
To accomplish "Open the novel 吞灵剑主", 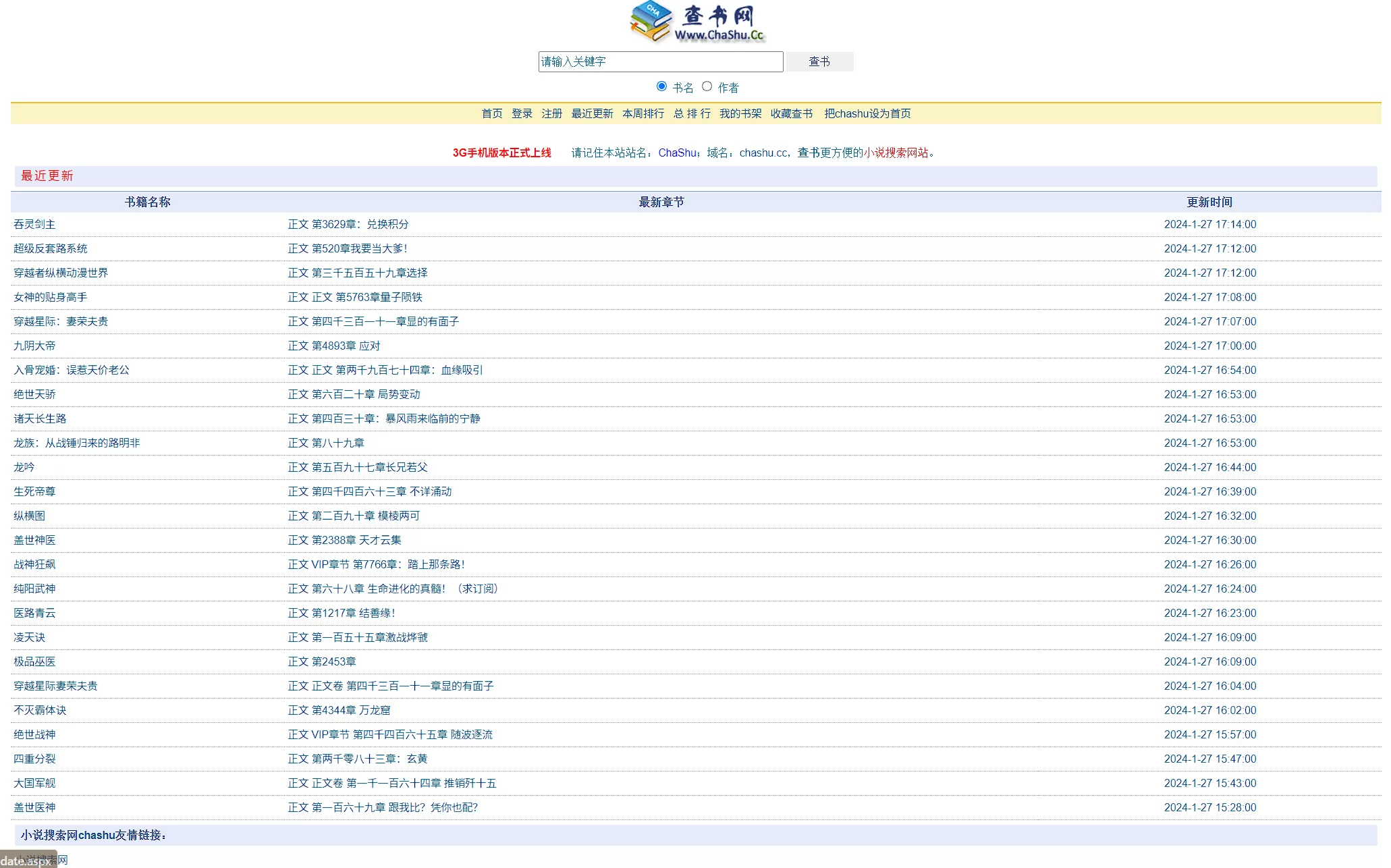I will pyautogui.click(x=34, y=224).
